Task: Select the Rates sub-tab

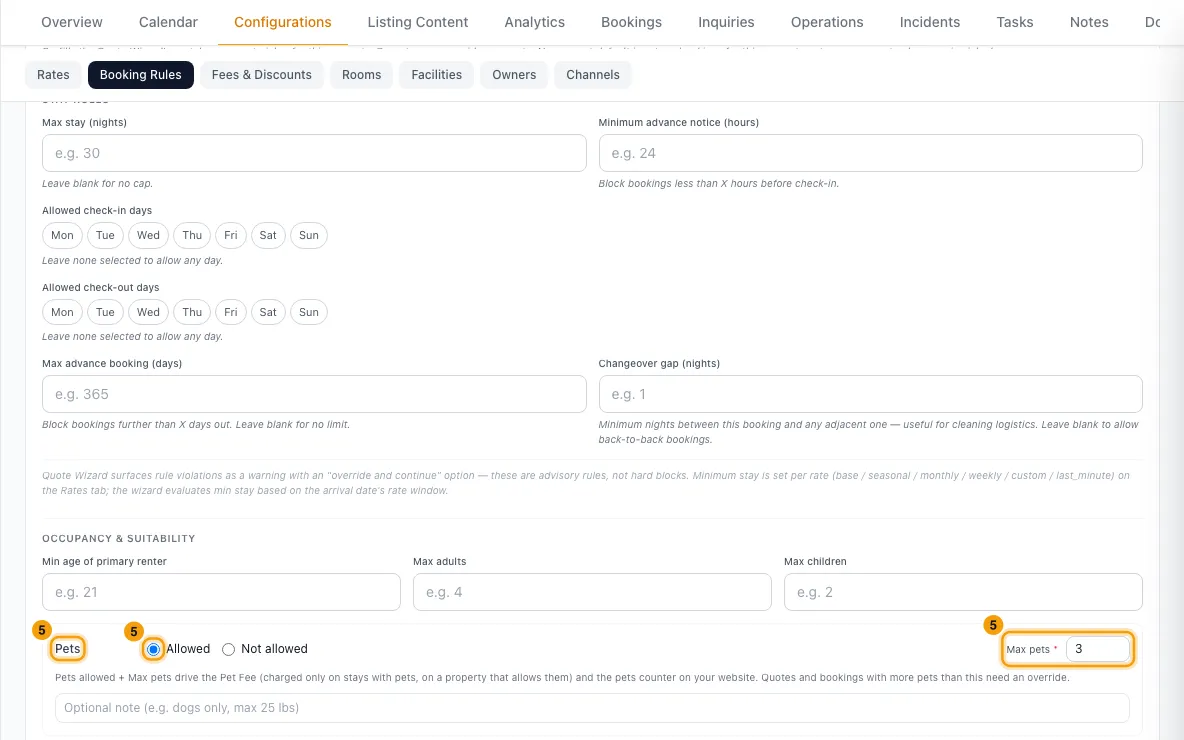Action: 53,75
